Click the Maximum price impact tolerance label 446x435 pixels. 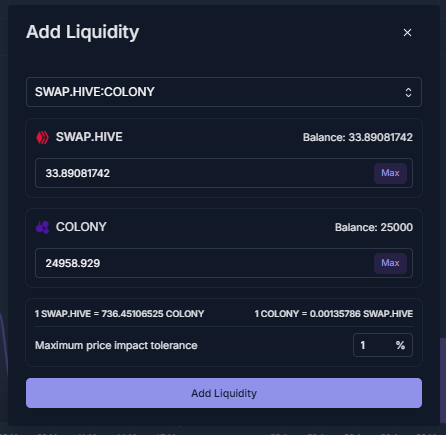(116, 345)
